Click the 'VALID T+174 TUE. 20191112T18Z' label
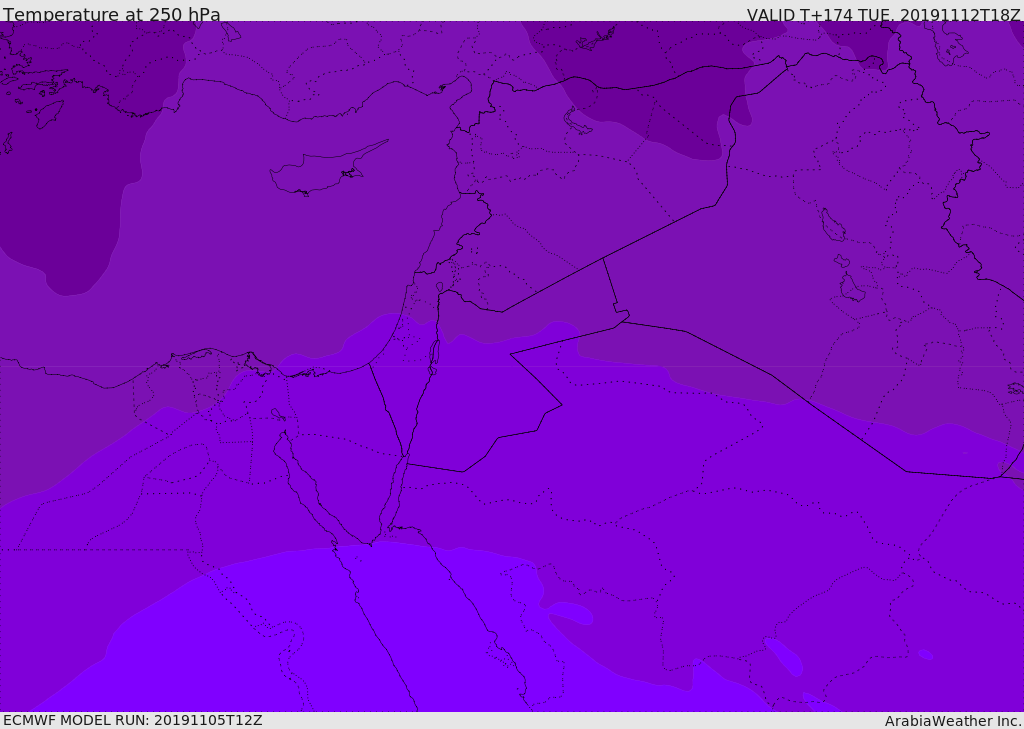The height and width of the screenshot is (729, 1024). pyautogui.click(x=884, y=15)
